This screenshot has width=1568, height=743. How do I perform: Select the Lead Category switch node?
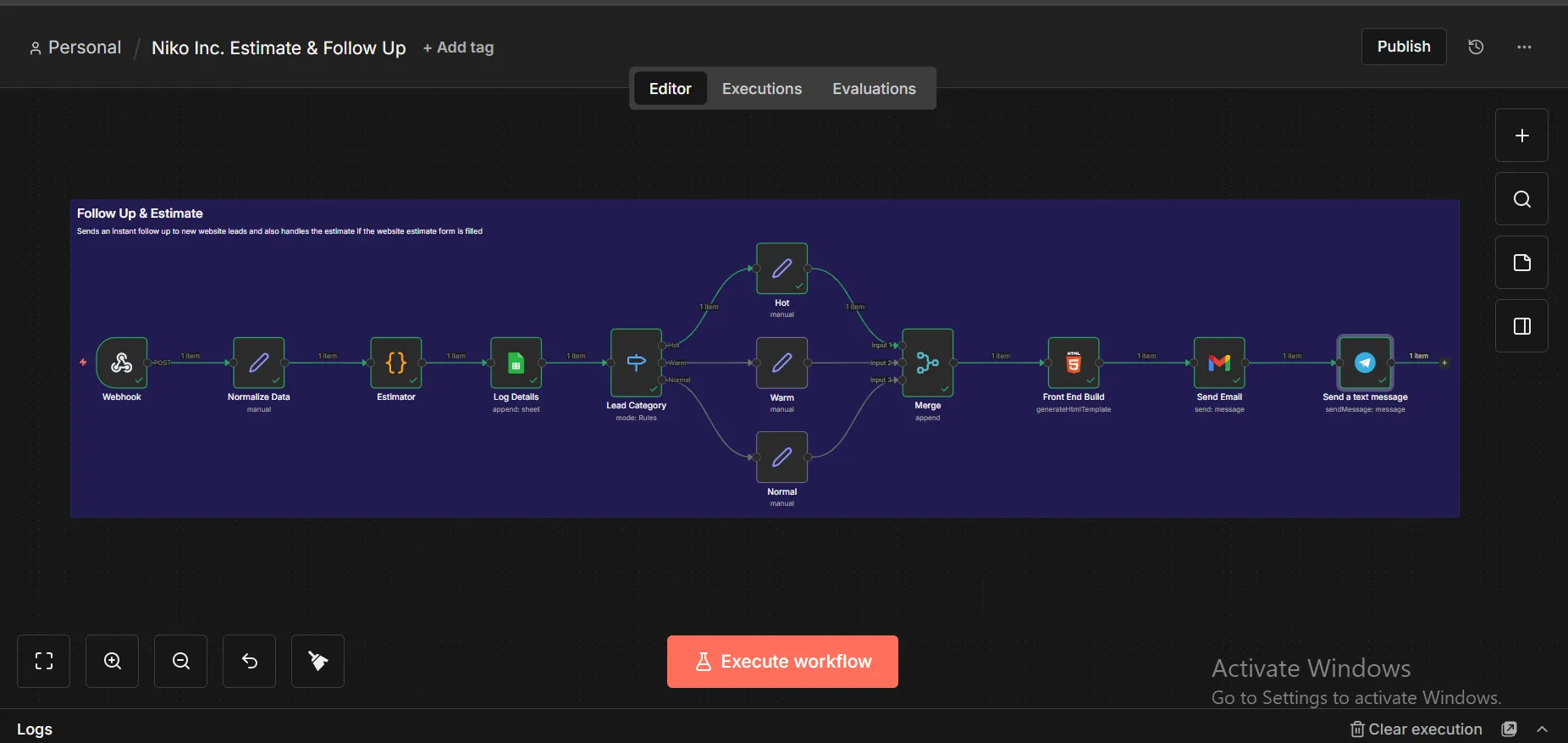637,363
